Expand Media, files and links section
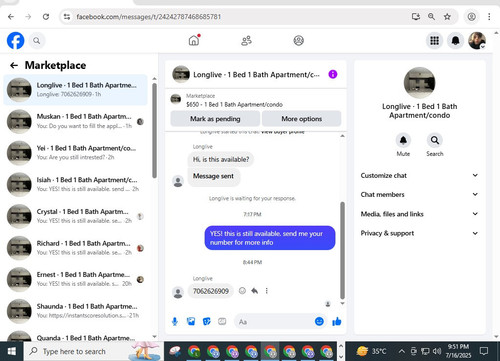 pyautogui.click(x=419, y=214)
